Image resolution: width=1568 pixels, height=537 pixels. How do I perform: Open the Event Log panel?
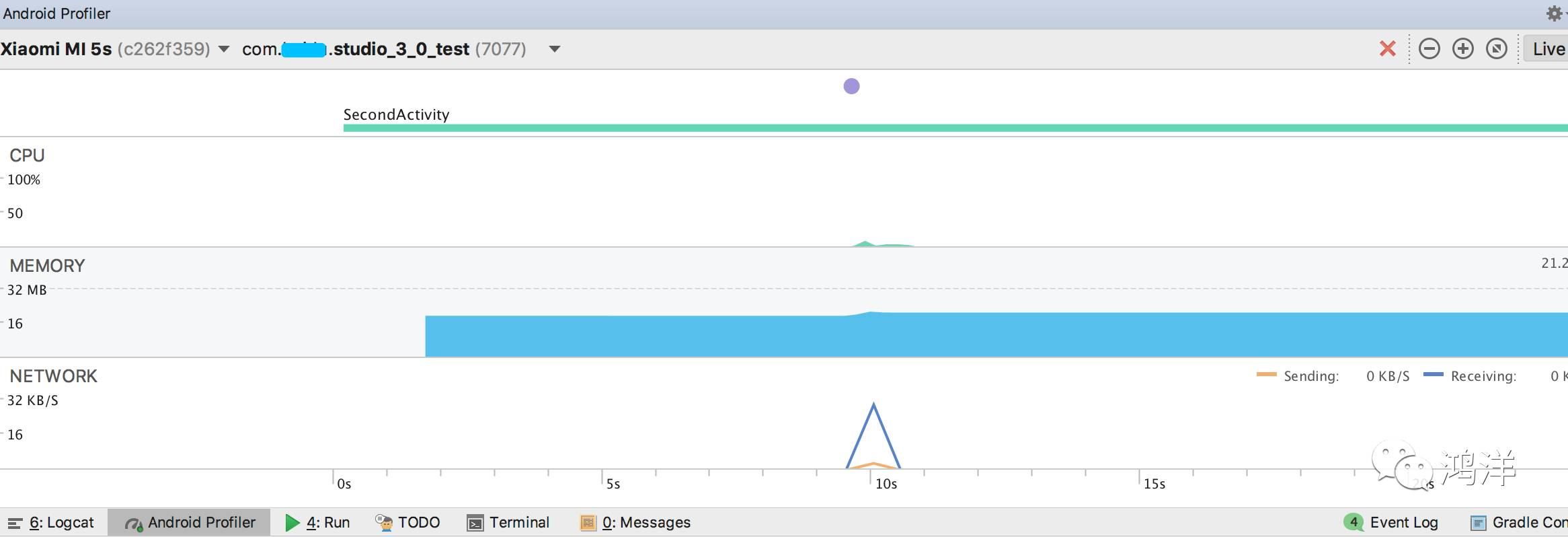(1390, 522)
